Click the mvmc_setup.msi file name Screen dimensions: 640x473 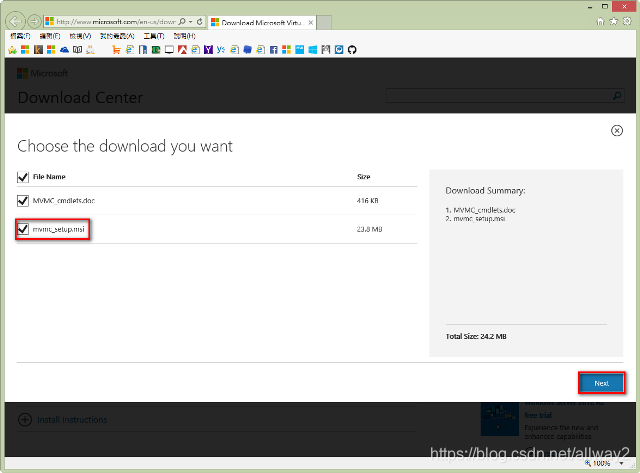(x=58, y=229)
